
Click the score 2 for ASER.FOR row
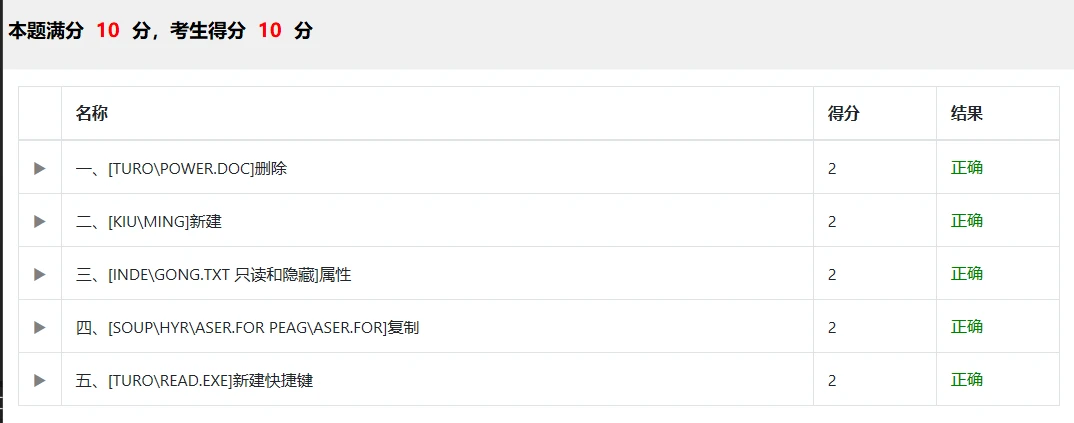tap(832, 327)
